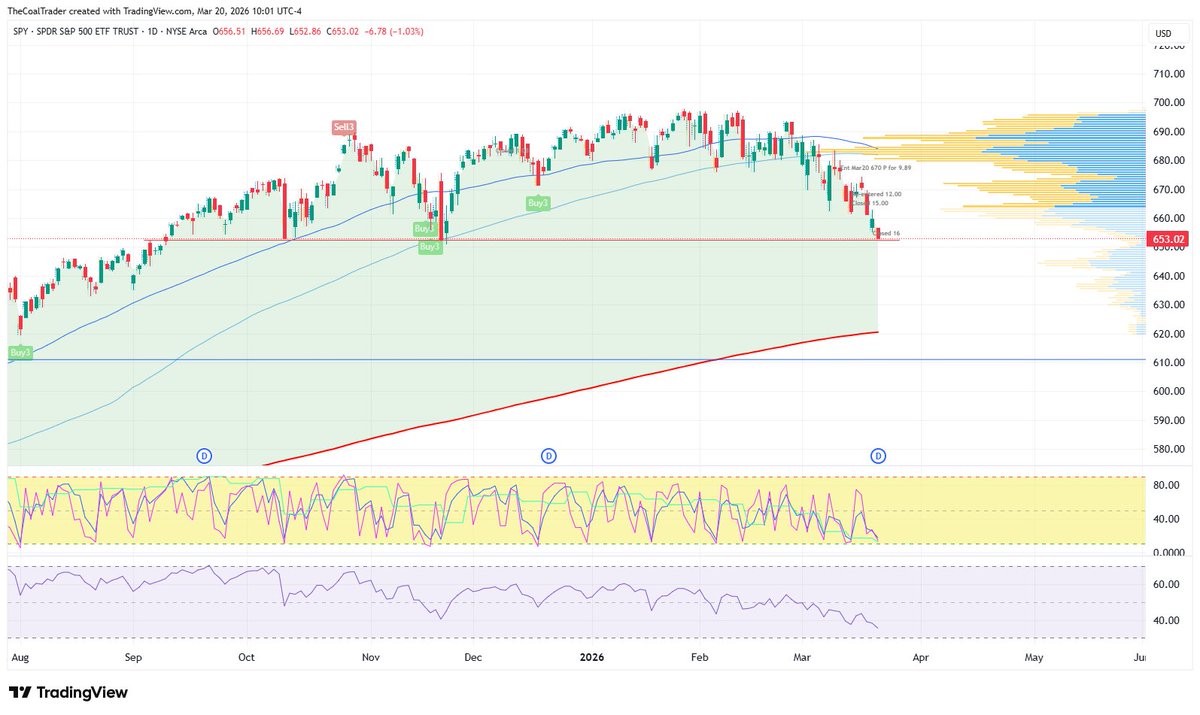
Task: Click the 80.00 level on the stochastic scale
Action: pyautogui.click(x=1168, y=485)
